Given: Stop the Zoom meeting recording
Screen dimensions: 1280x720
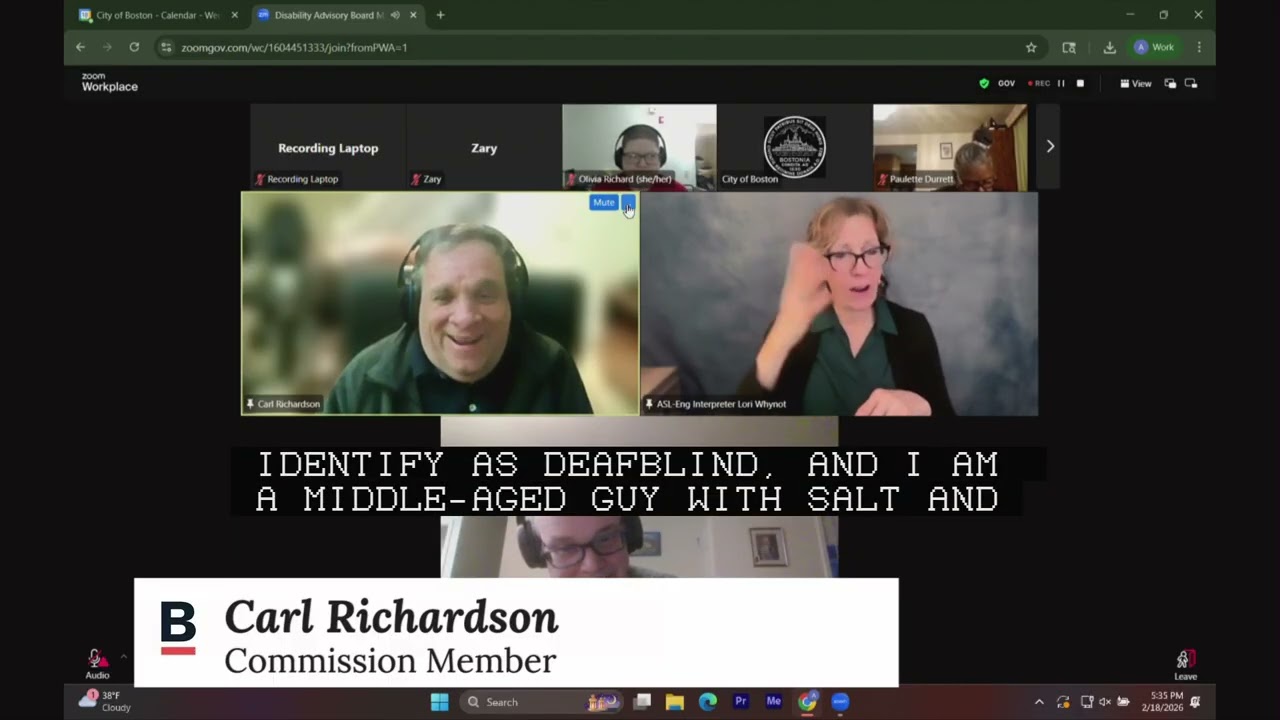Looking at the screenshot, I should click(1080, 84).
